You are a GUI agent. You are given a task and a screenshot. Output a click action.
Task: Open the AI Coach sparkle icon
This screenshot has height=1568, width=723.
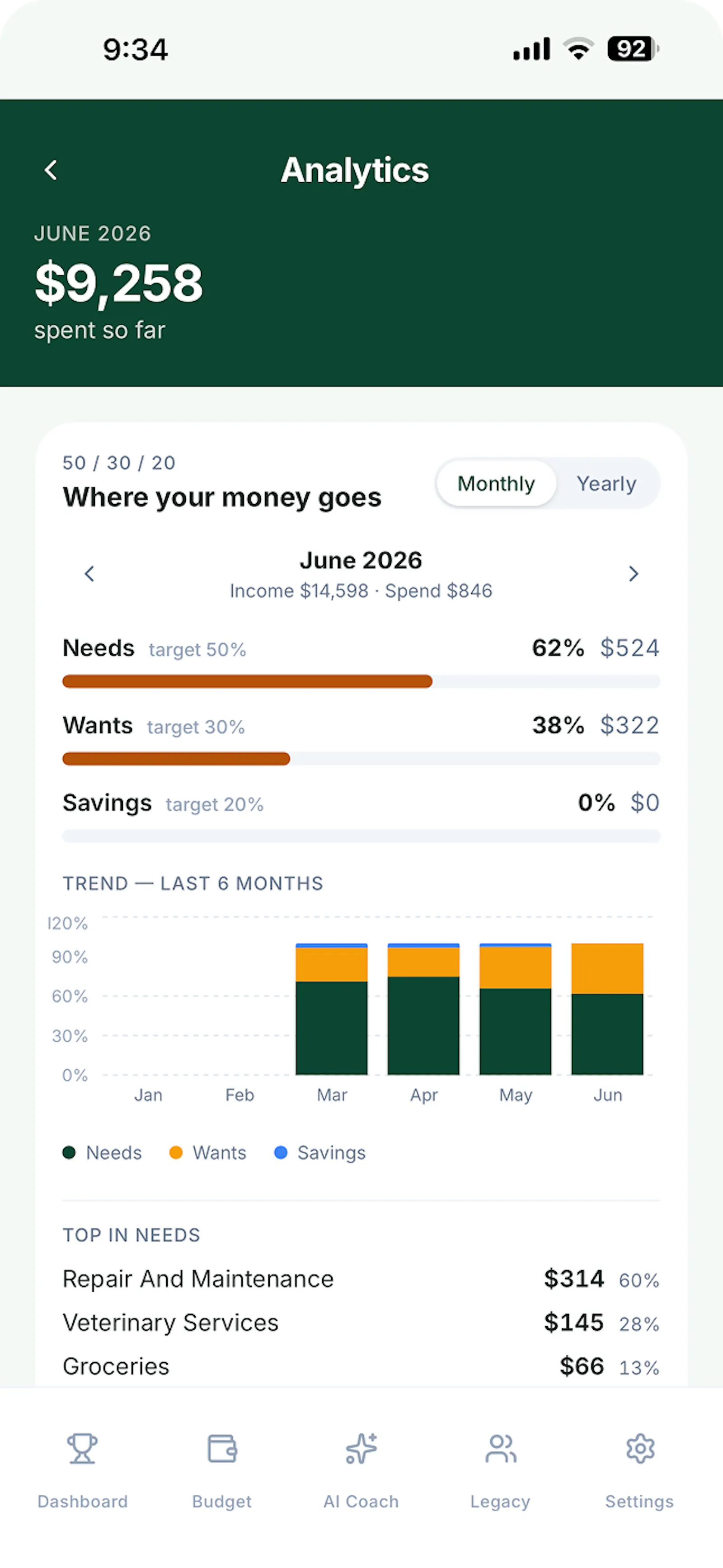(361, 1449)
